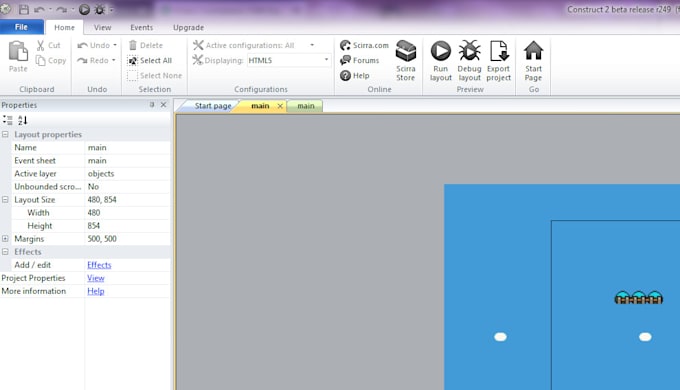
Task: Collapse the Layout Size property
Action: [x=5, y=200]
